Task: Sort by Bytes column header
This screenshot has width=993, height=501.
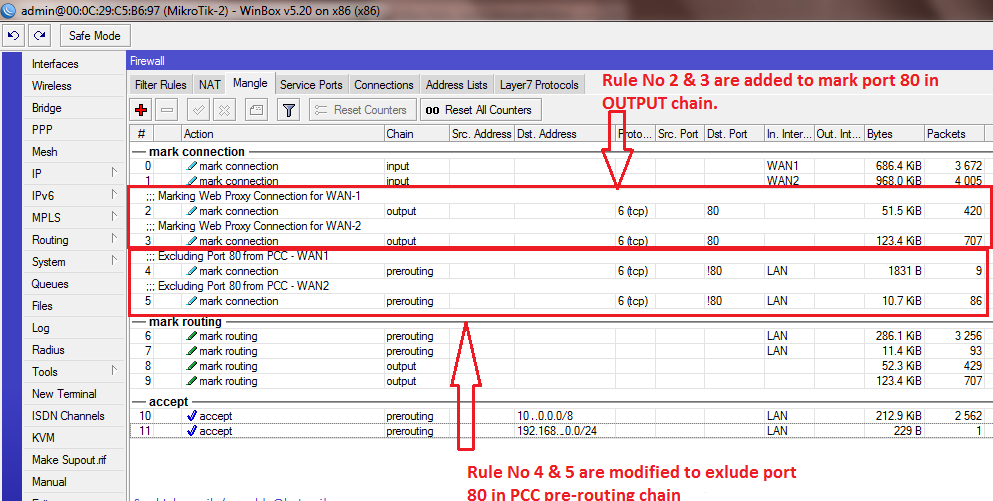Action: pyautogui.click(x=894, y=134)
